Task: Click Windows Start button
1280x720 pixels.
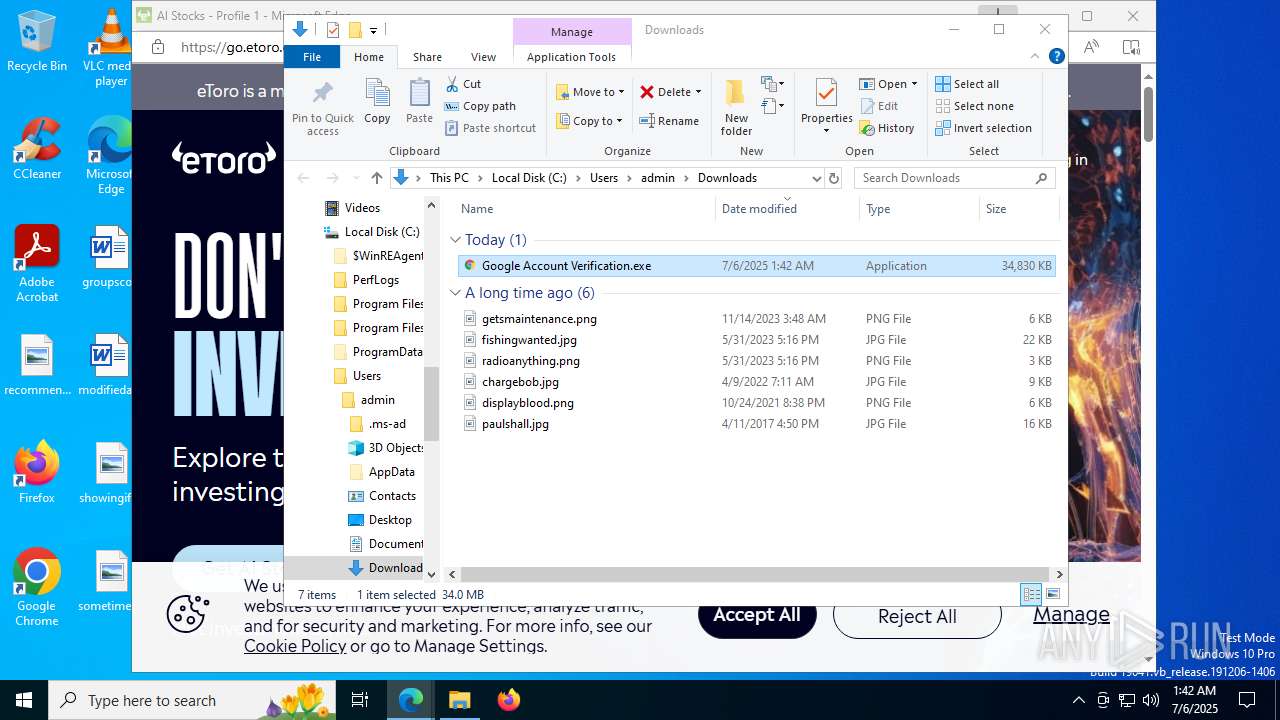Action: [24, 700]
